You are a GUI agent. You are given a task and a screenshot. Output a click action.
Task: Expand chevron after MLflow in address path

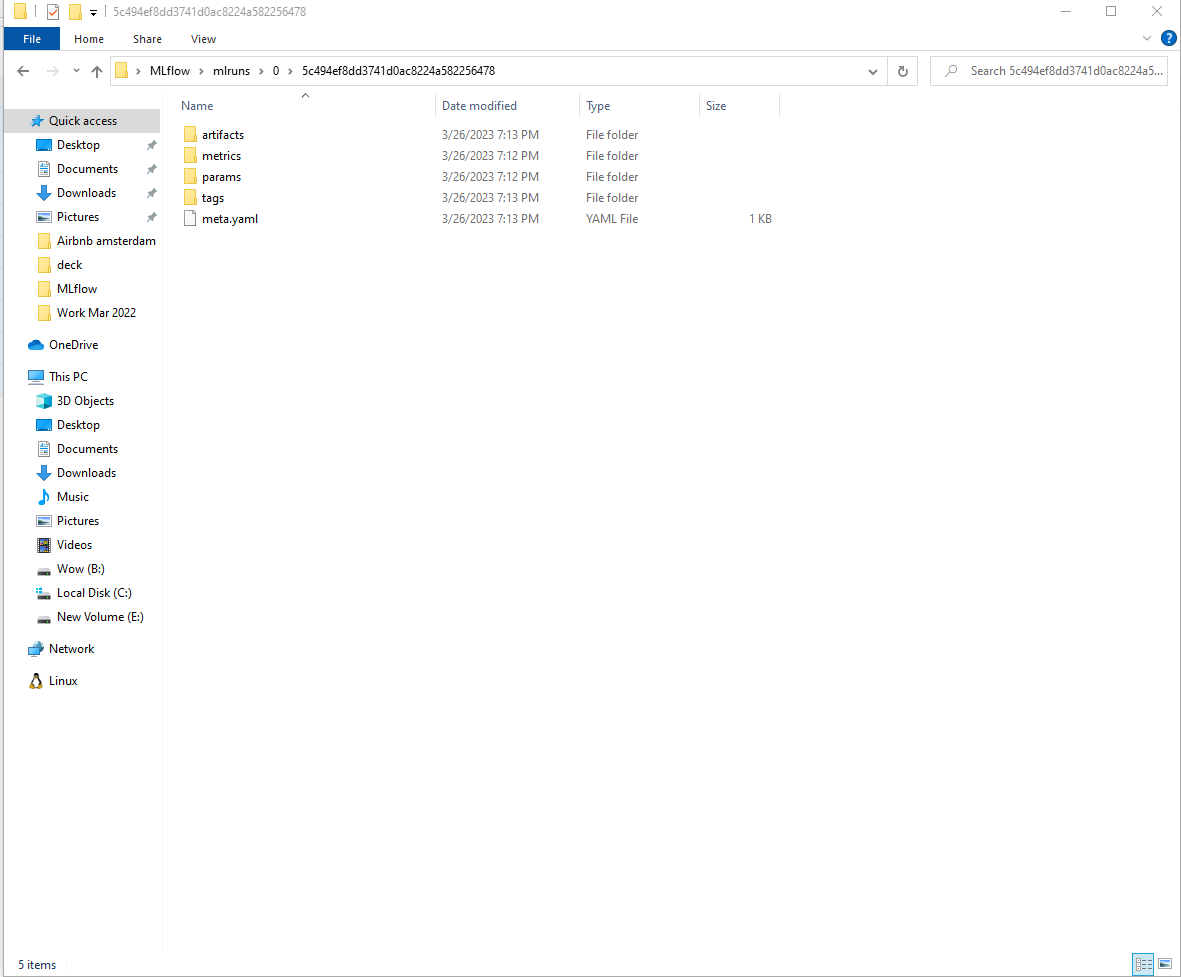point(201,72)
